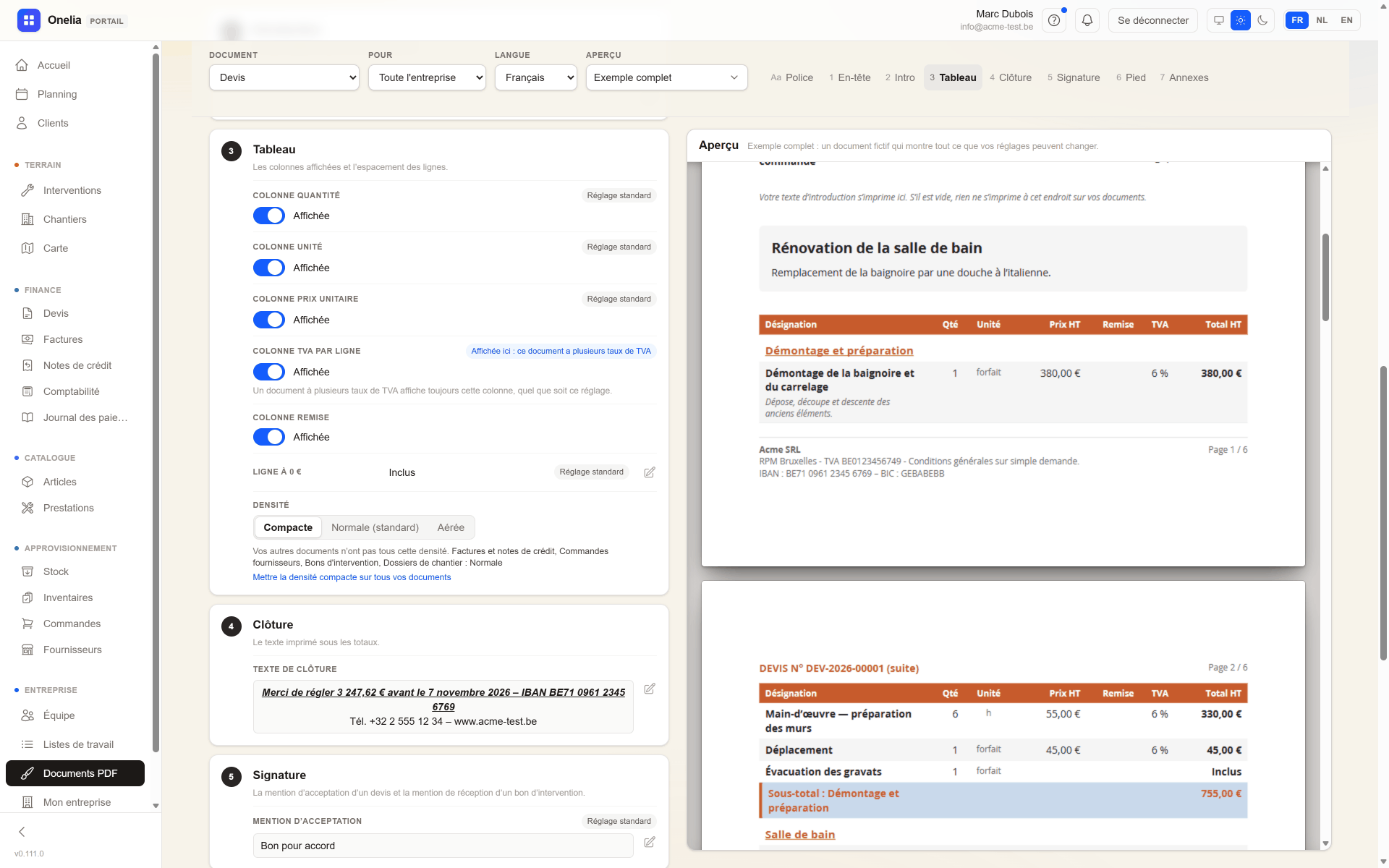Open the Document dropdown set to Devis

click(284, 77)
